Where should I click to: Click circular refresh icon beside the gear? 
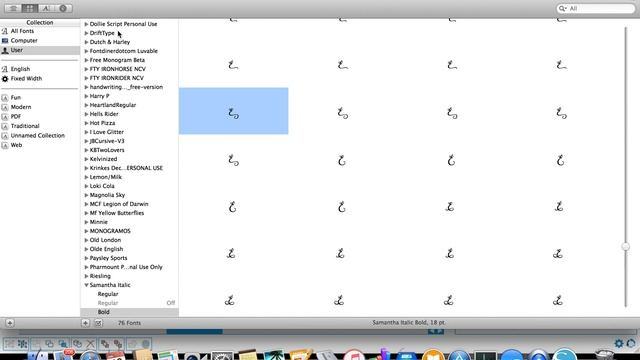pos(631,343)
